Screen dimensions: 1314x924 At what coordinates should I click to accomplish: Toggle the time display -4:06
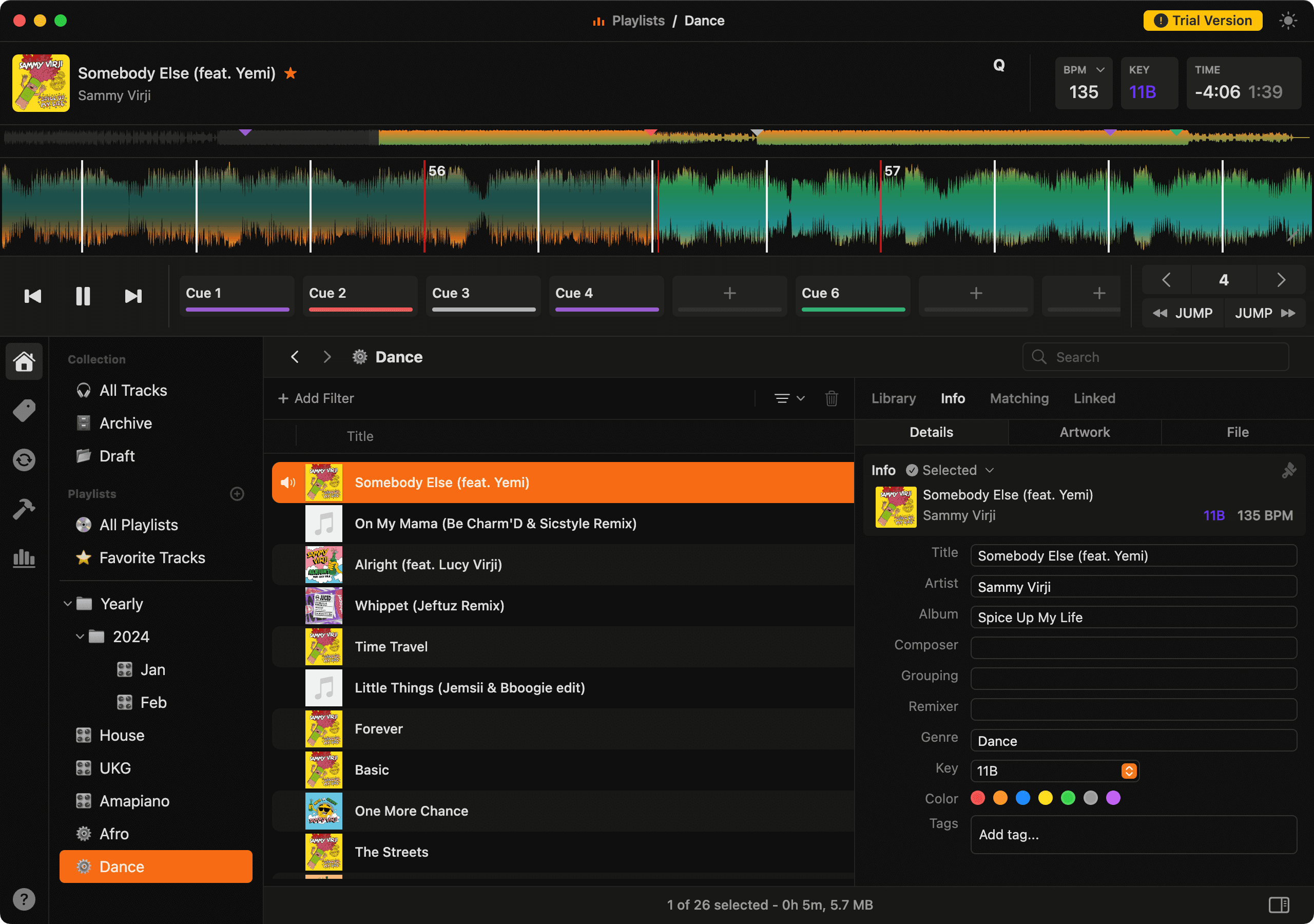tap(1218, 91)
